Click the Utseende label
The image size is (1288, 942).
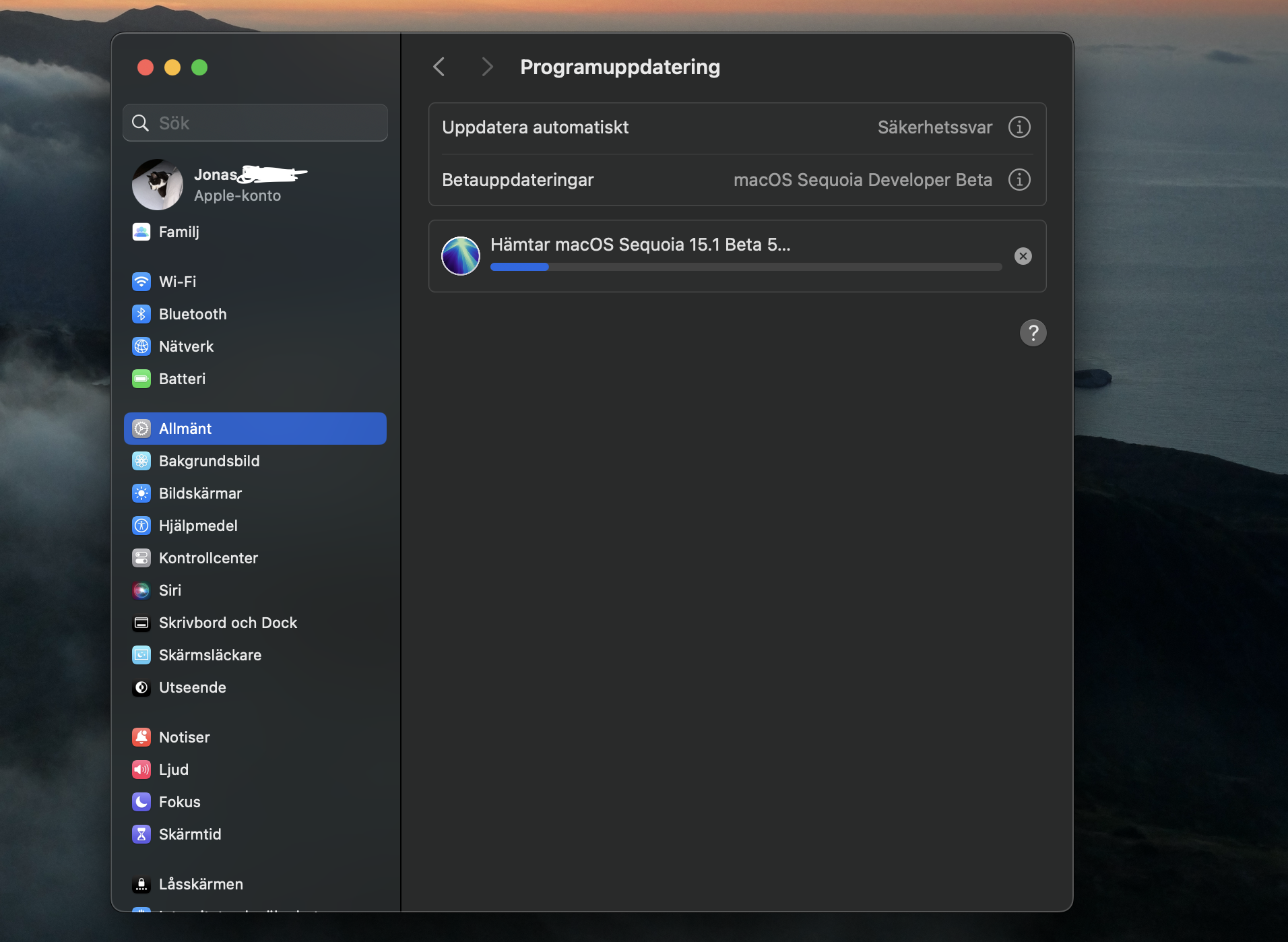coord(192,687)
